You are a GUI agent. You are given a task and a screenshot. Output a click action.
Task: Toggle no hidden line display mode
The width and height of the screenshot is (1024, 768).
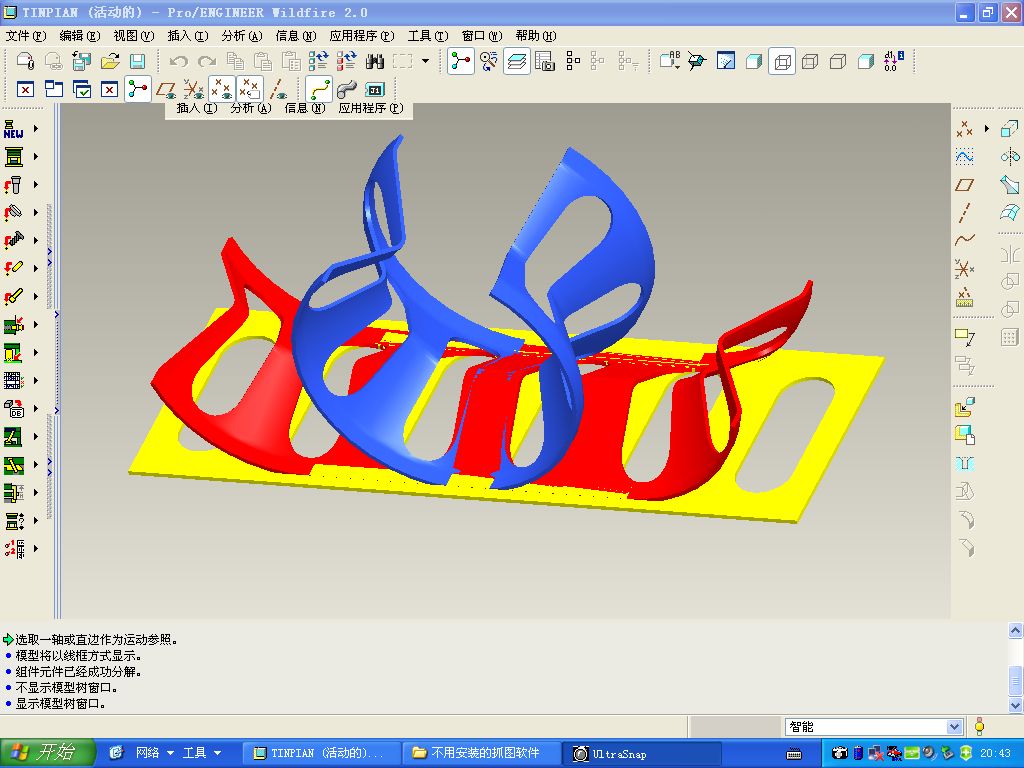(838, 62)
